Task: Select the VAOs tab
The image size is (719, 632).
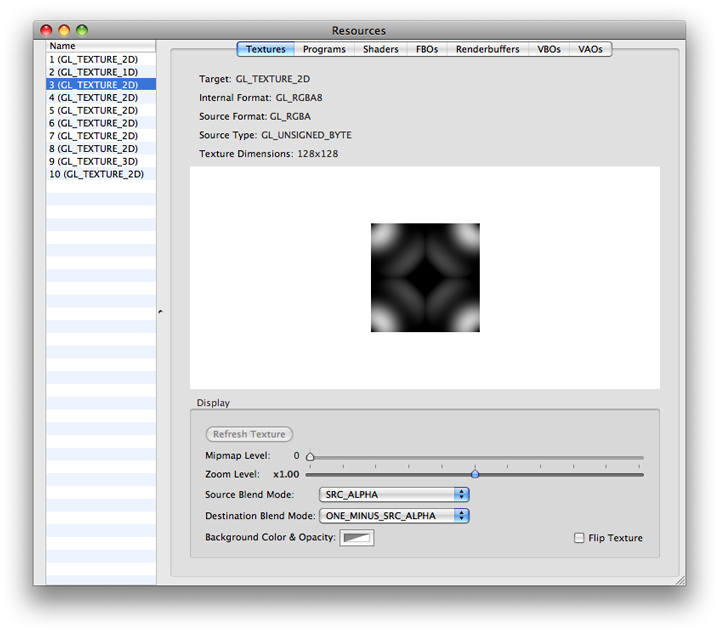Action: pyautogui.click(x=590, y=49)
